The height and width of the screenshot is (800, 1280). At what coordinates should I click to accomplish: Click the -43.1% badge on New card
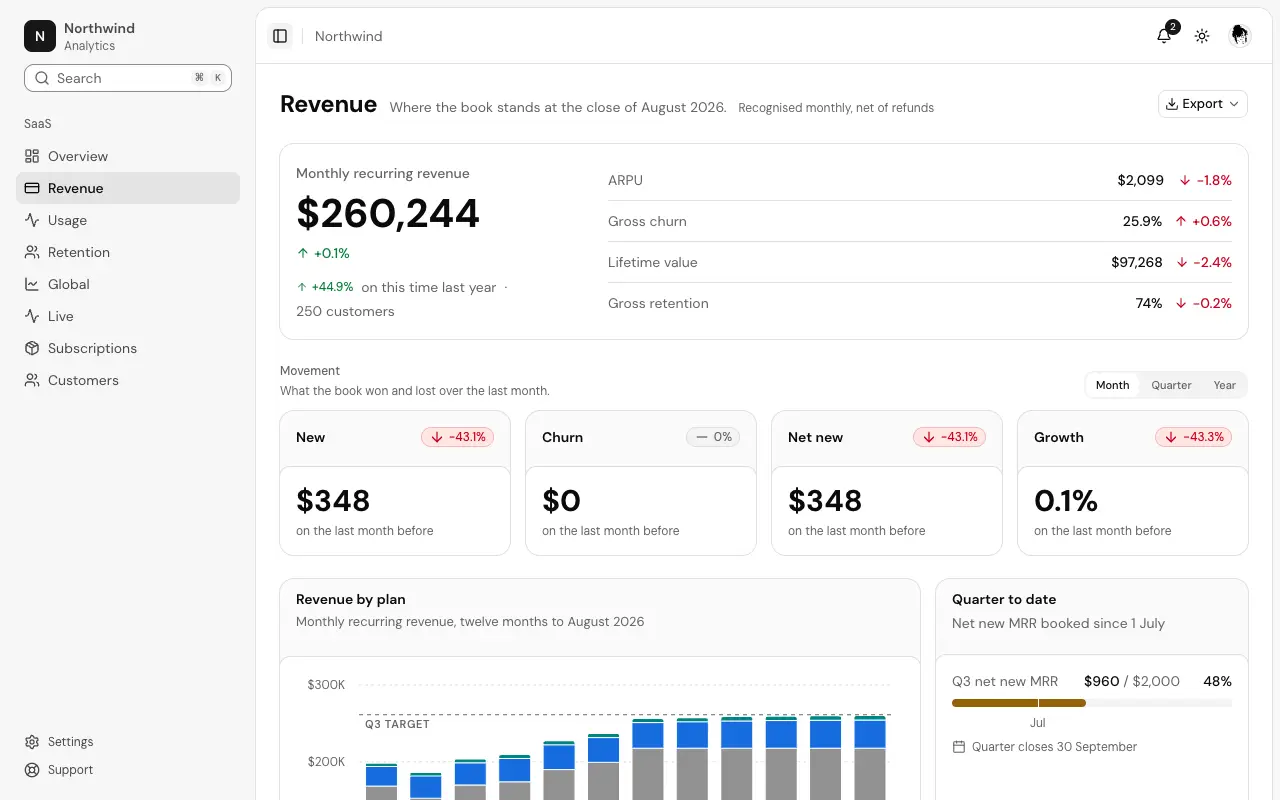tap(457, 437)
